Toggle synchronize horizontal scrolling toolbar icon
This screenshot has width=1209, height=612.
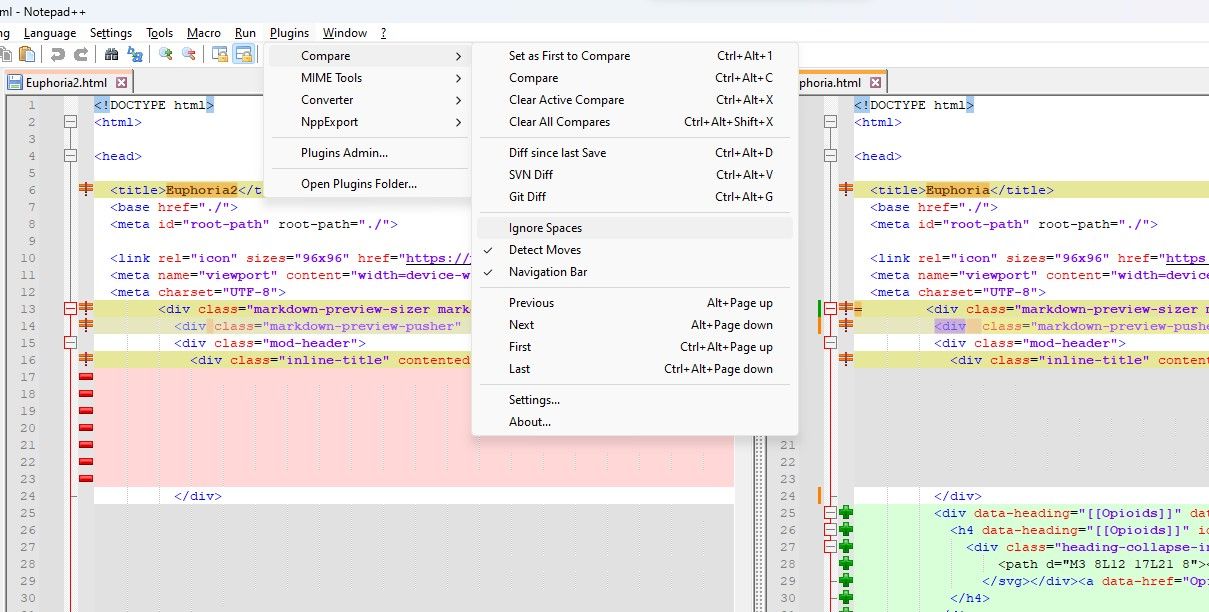243,55
